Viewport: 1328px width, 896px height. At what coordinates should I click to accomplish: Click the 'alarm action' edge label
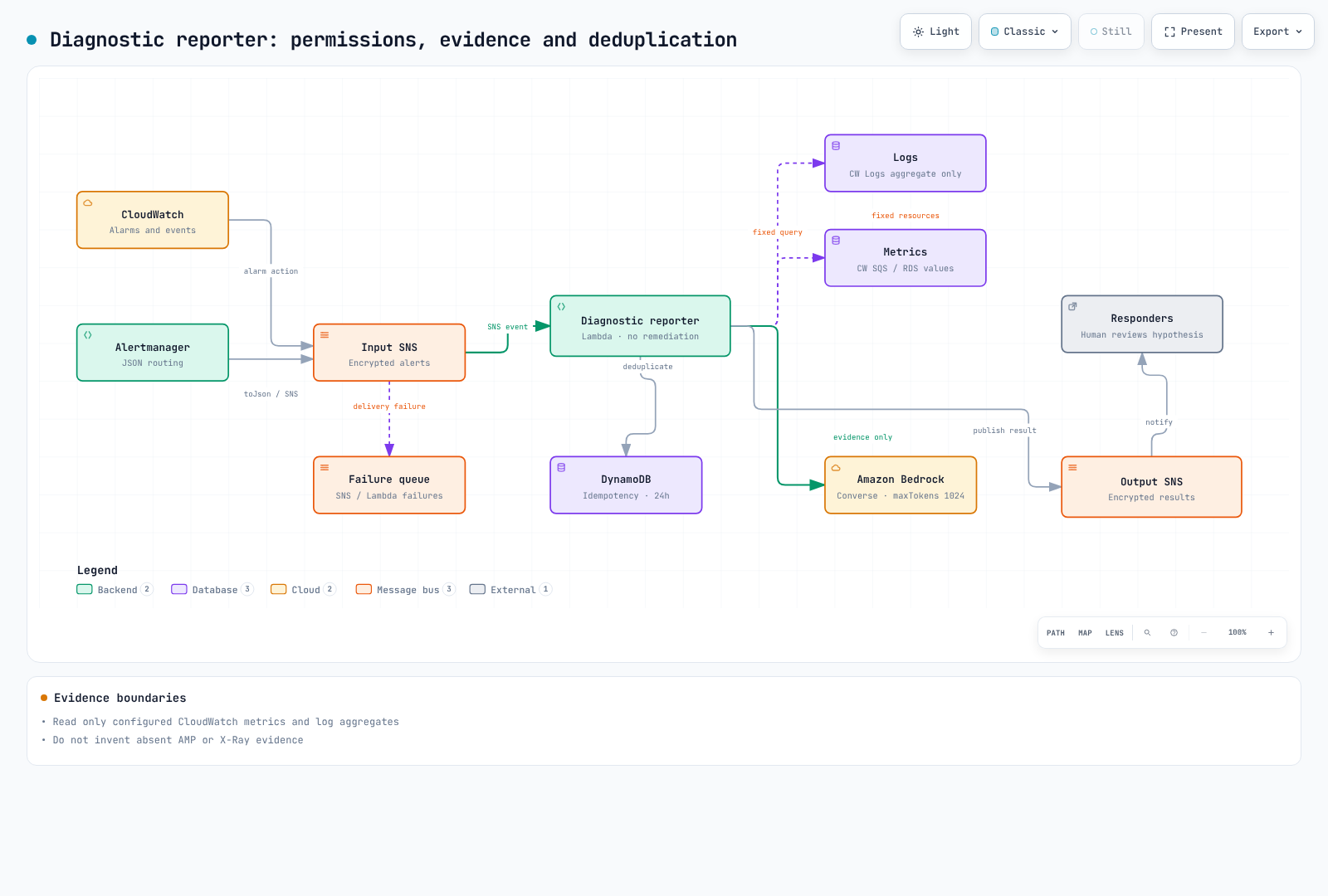[x=271, y=271]
